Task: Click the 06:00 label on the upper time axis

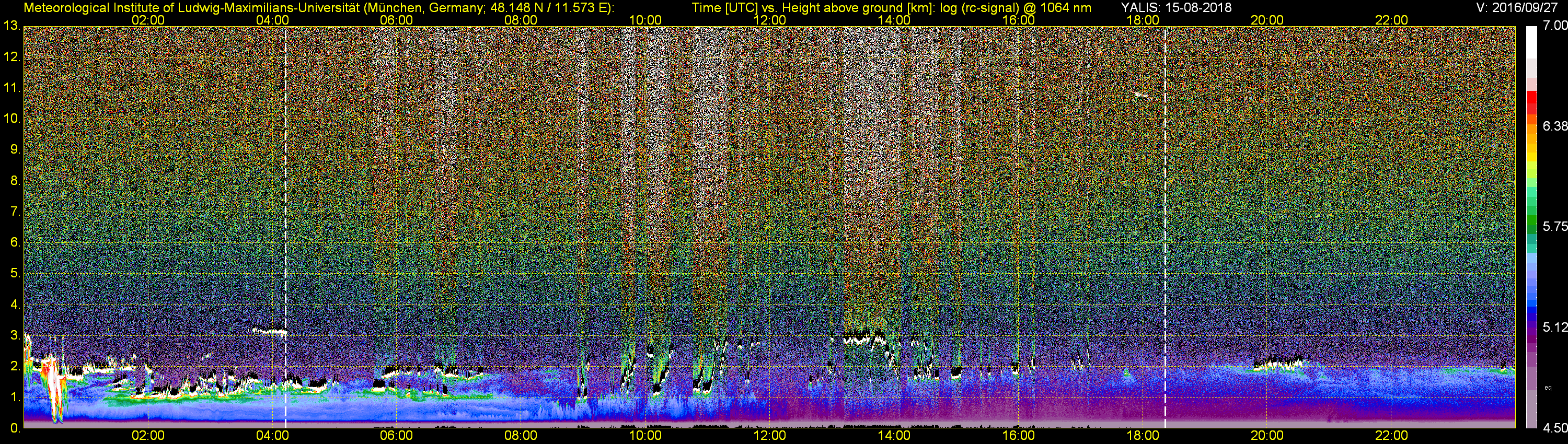Action: pos(396,20)
